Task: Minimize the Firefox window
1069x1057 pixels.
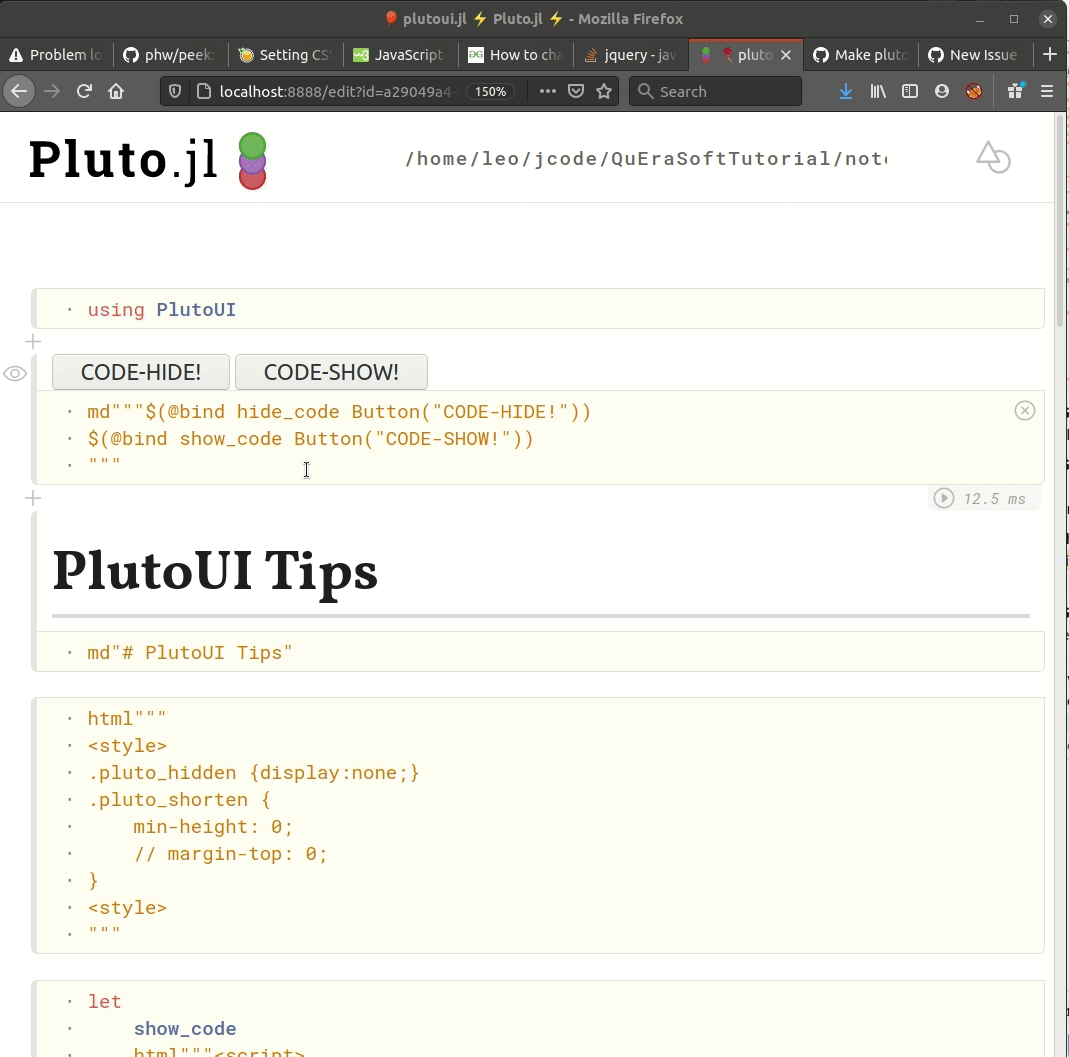Action: point(980,19)
